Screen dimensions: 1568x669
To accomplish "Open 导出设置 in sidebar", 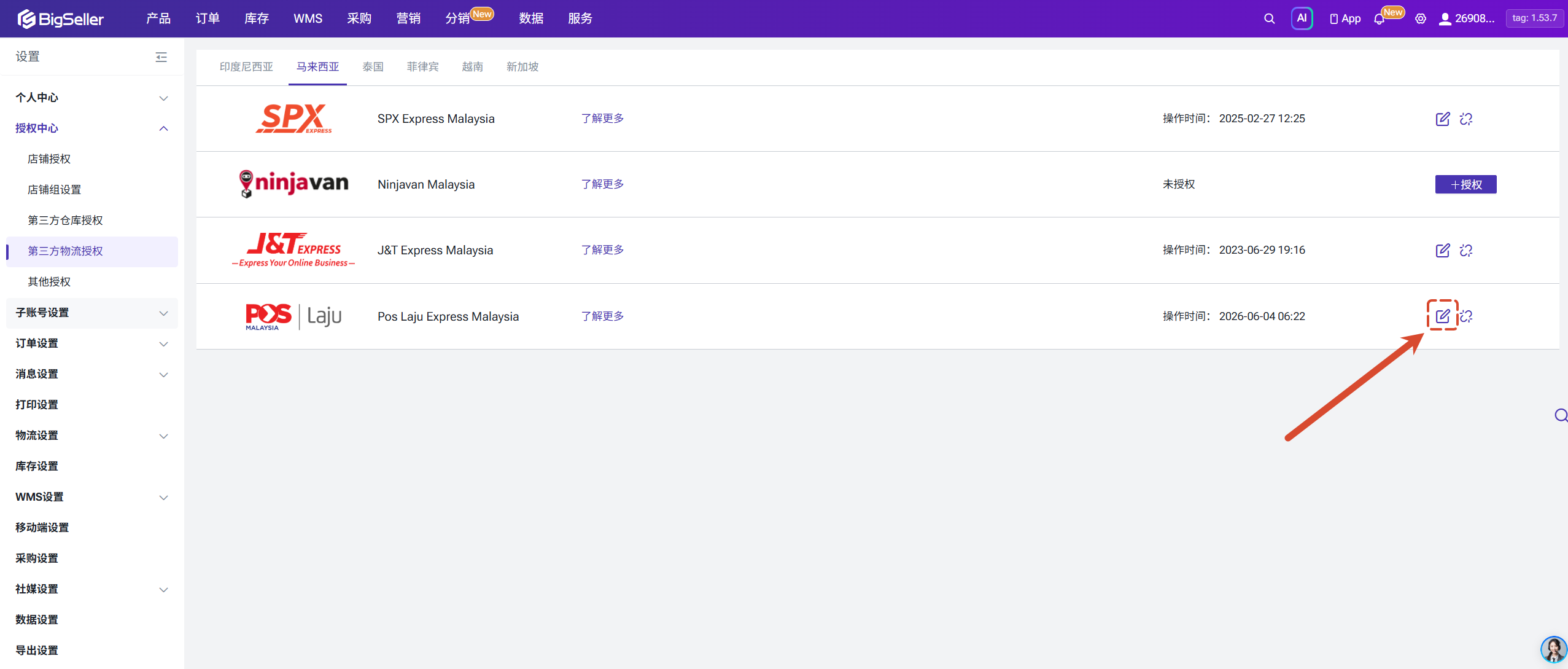I will 37,651.
